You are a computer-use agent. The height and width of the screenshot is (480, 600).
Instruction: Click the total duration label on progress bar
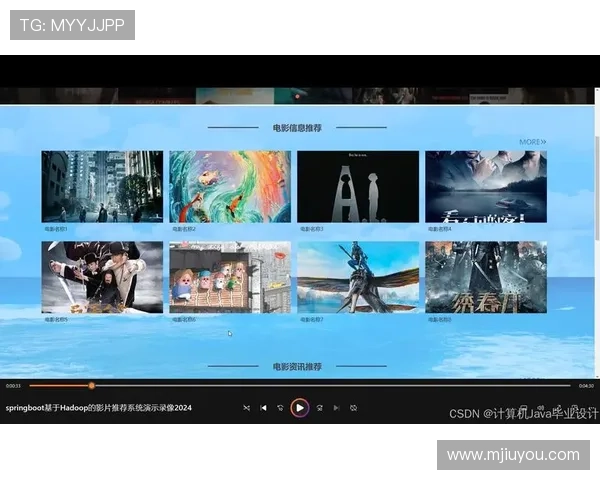pos(586,386)
